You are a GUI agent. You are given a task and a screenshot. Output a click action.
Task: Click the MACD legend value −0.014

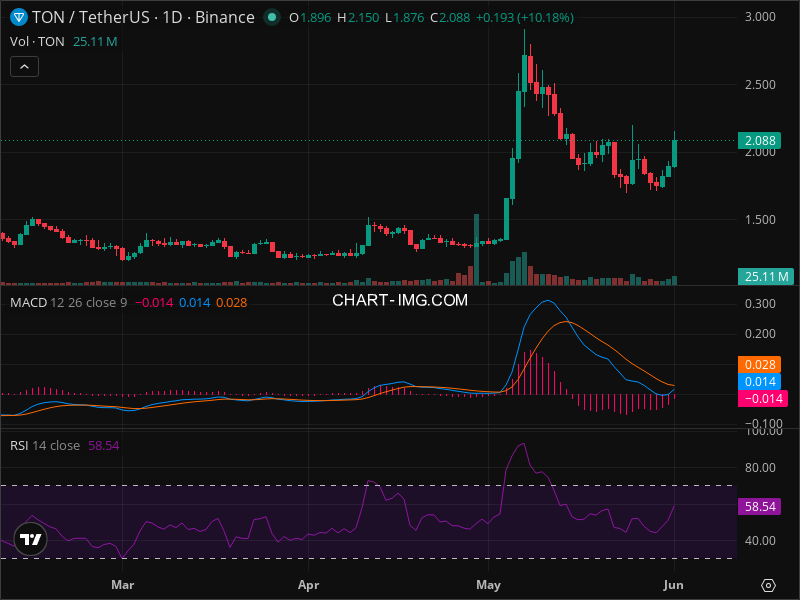pos(154,303)
